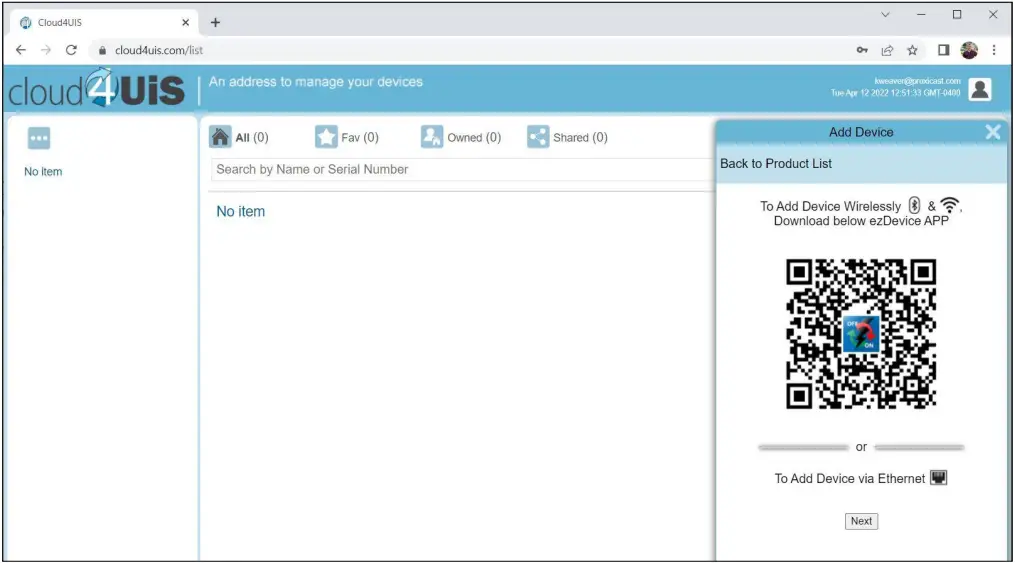Click the share page icon

point(887,50)
